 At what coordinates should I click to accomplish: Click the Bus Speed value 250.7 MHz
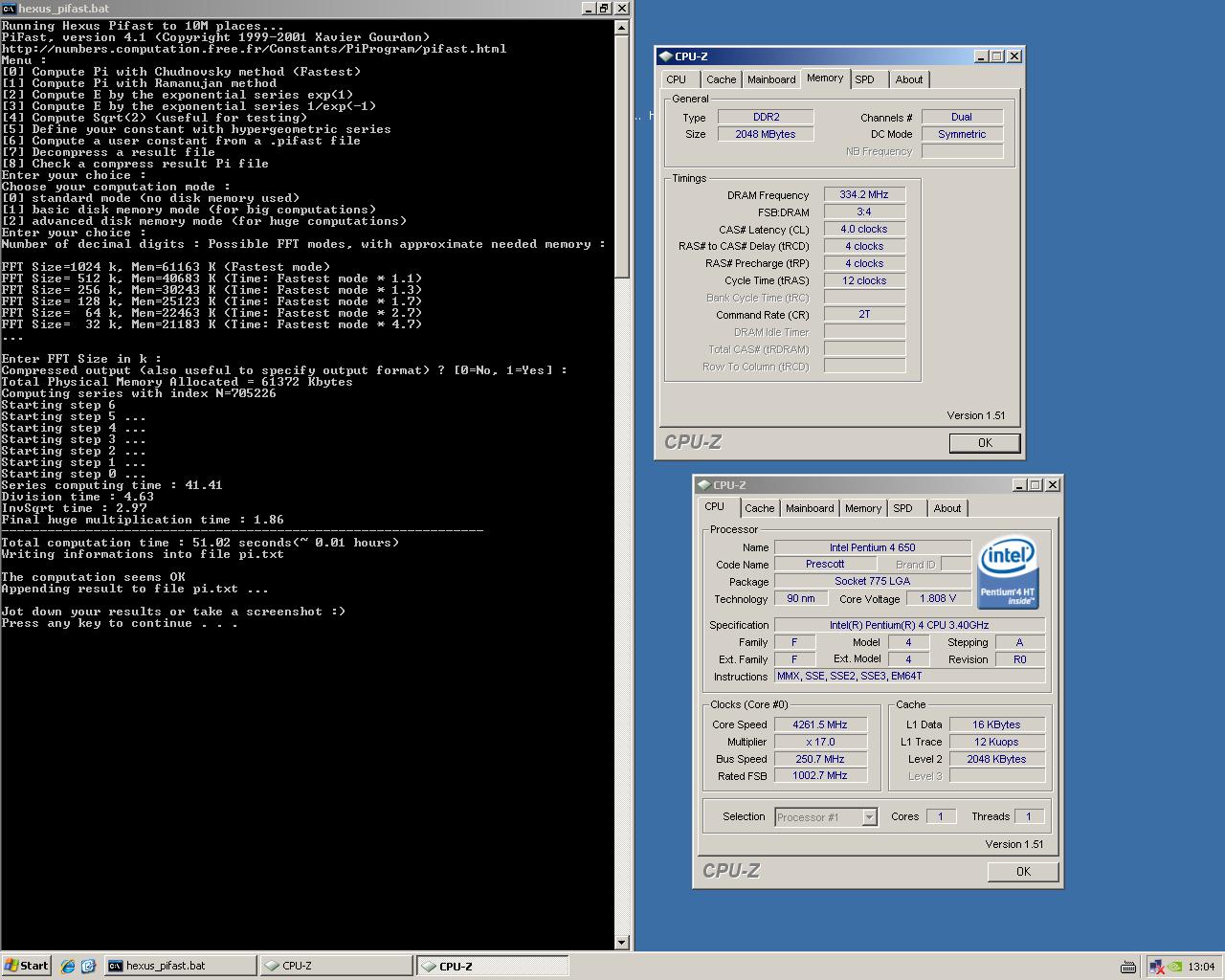pyautogui.click(x=820, y=759)
